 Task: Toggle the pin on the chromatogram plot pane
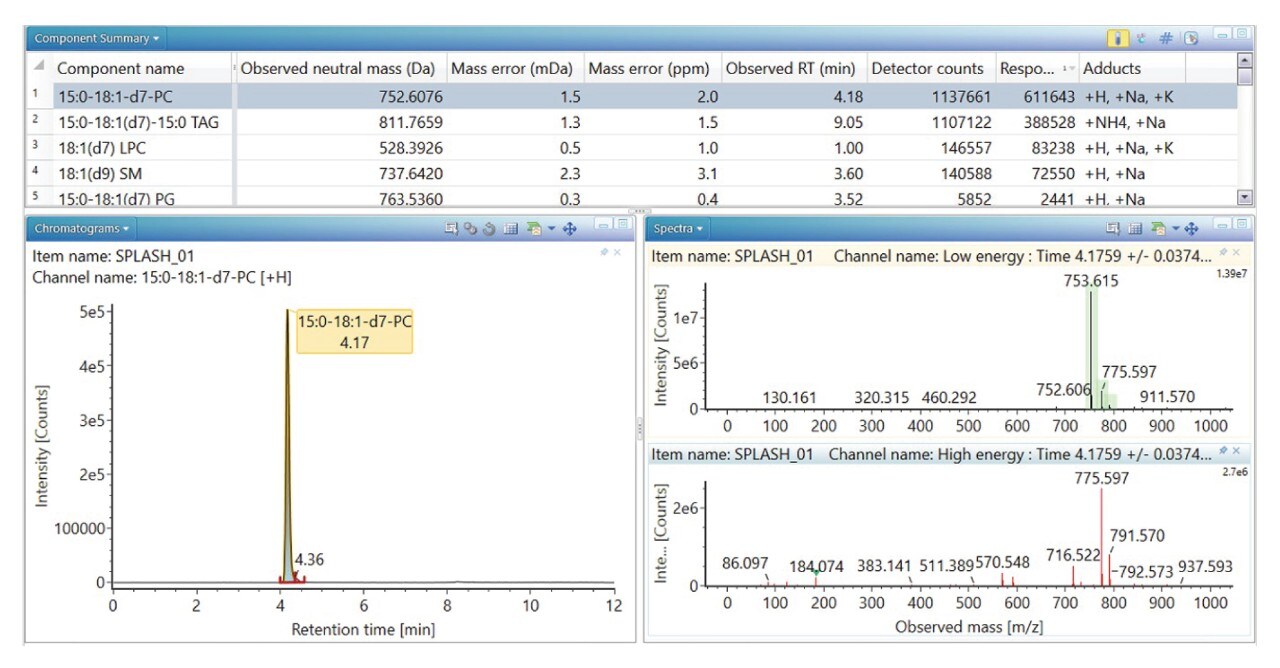[604, 251]
